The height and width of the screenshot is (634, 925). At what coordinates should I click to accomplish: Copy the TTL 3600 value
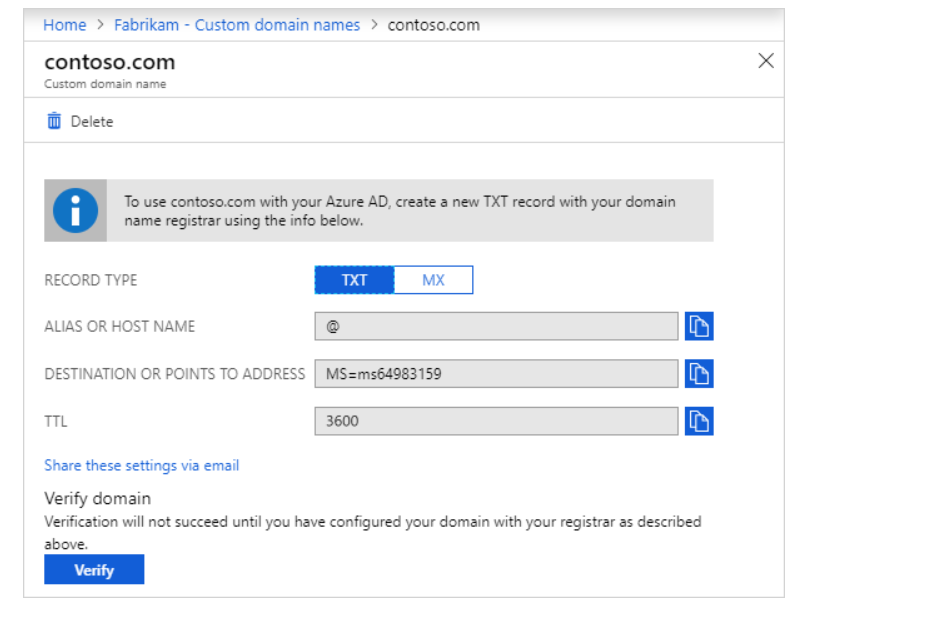pos(699,421)
